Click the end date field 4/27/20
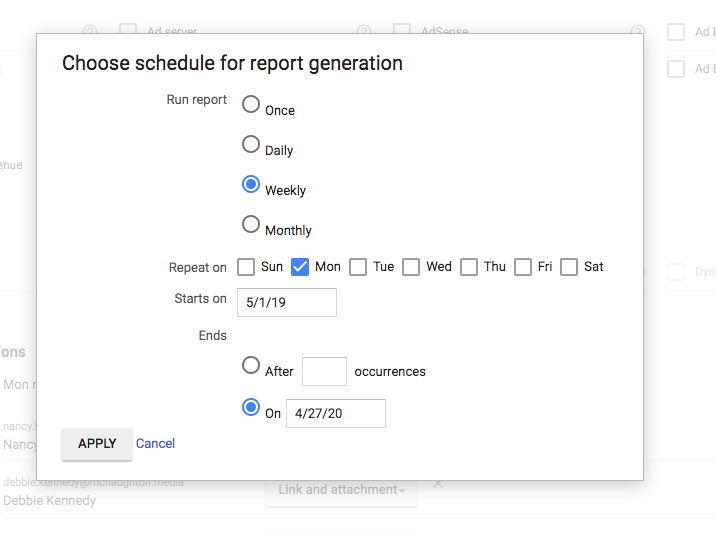This screenshot has width=716, height=533. coord(336,413)
